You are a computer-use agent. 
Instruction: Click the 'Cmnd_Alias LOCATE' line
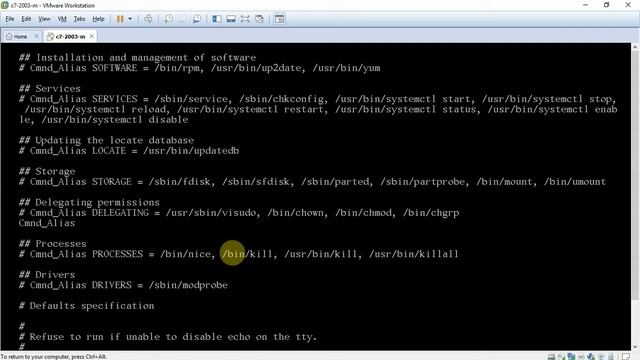129,151
